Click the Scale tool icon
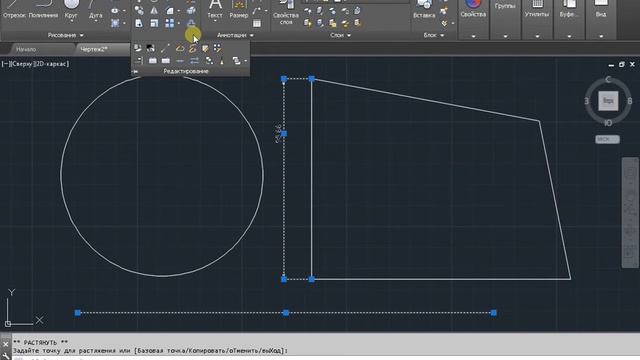Screen dimensions: 640x360 coord(154,23)
